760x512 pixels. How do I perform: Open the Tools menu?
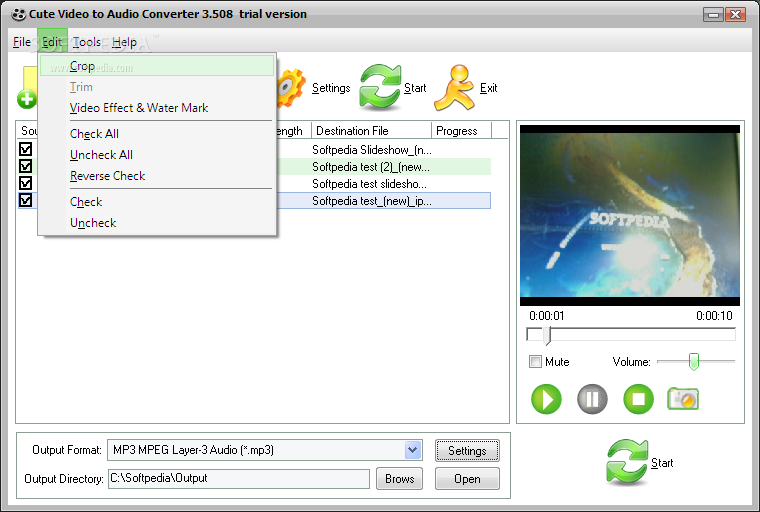[87, 42]
